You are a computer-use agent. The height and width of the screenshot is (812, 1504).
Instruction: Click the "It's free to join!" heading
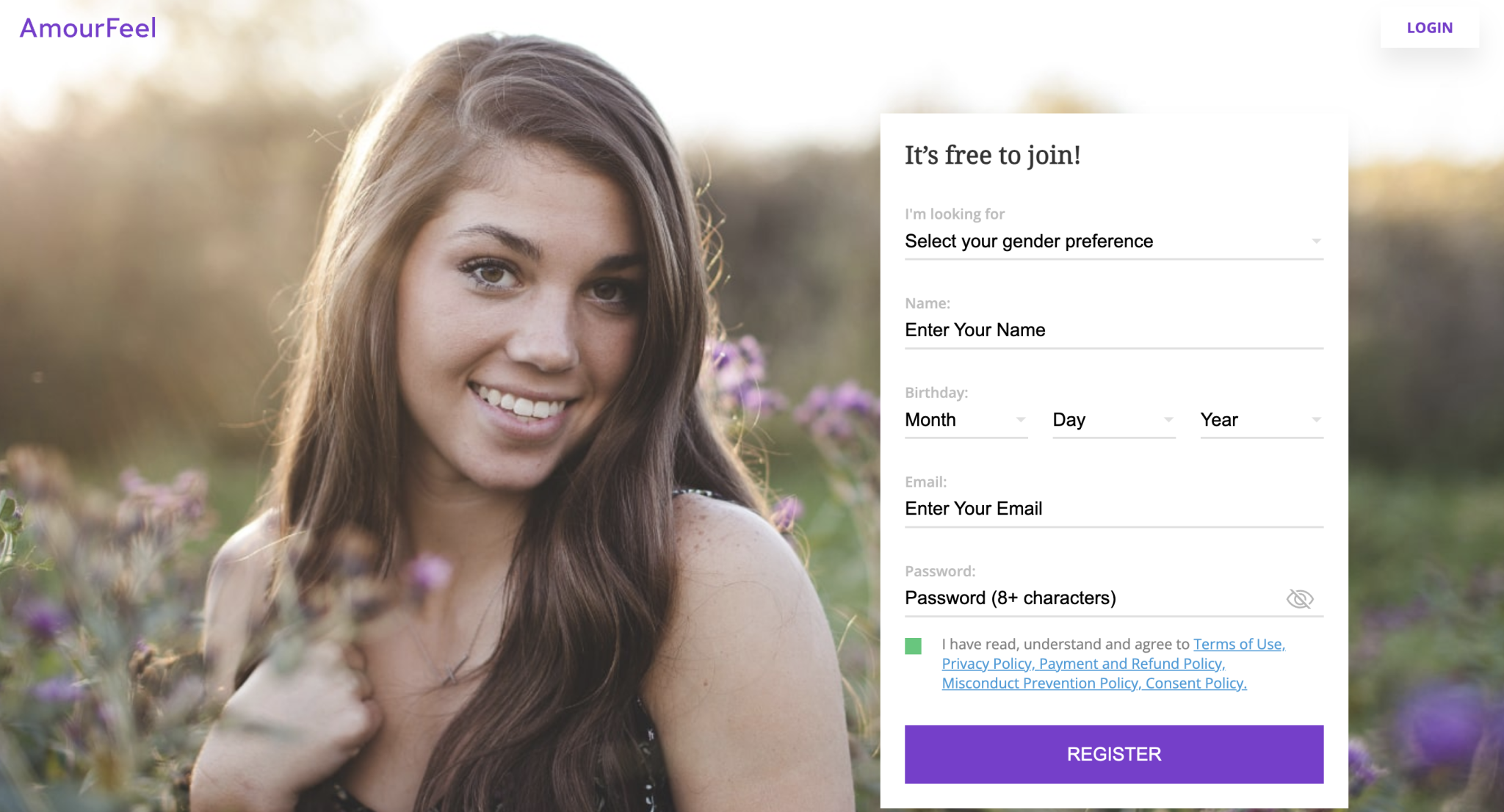coord(992,156)
